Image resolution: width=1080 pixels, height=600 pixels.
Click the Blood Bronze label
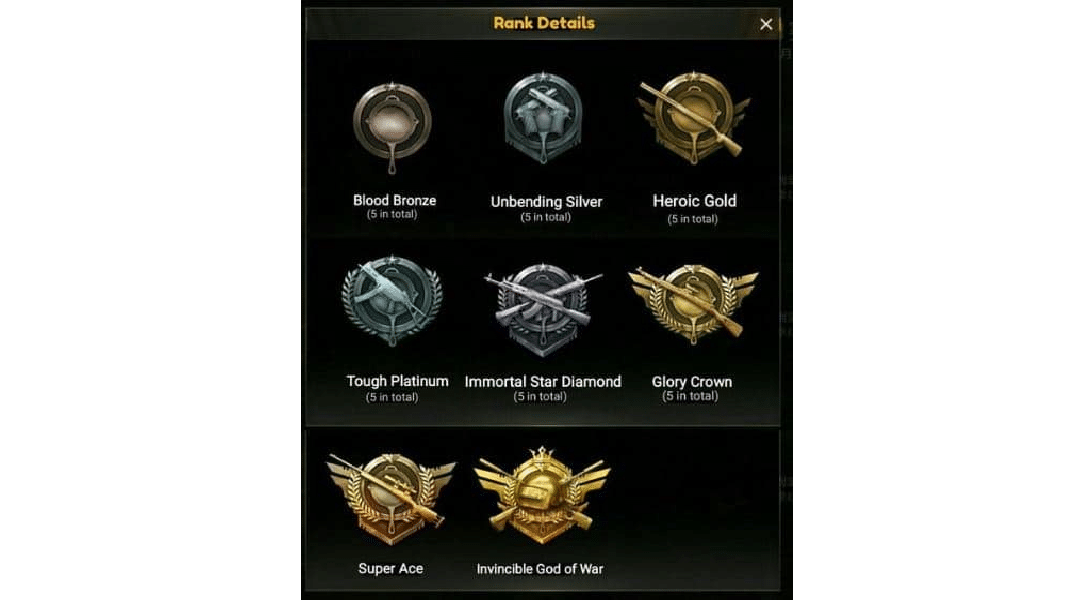[x=395, y=200]
